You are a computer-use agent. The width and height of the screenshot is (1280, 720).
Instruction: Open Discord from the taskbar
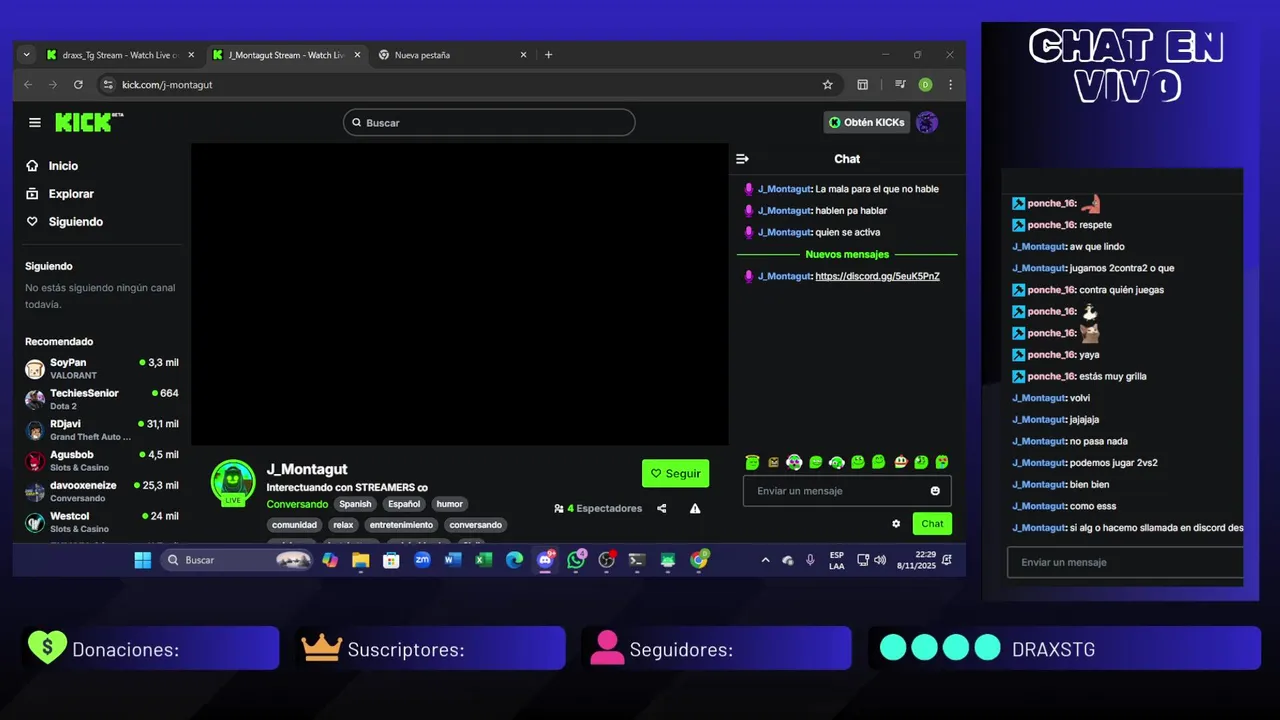click(x=545, y=560)
